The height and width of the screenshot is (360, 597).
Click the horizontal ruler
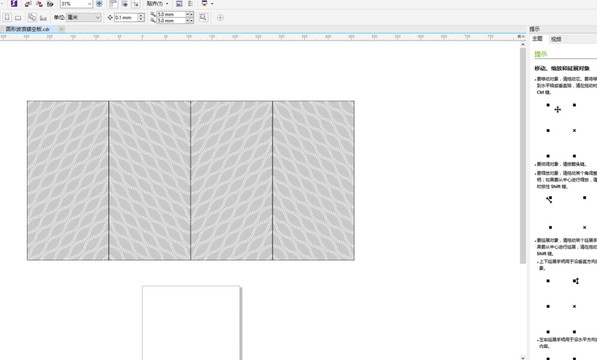(263, 37)
